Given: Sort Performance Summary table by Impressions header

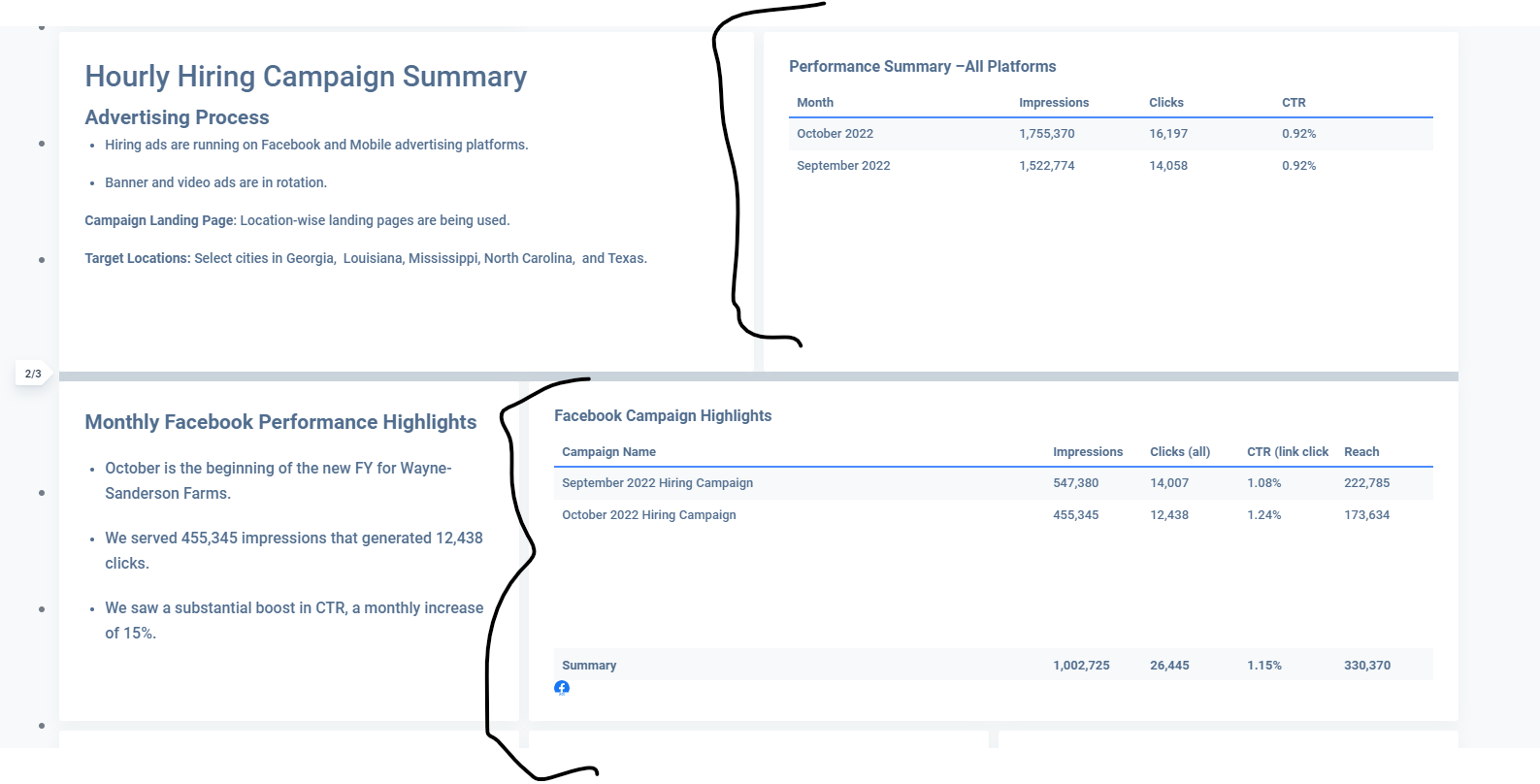Looking at the screenshot, I should (x=1054, y=103).
